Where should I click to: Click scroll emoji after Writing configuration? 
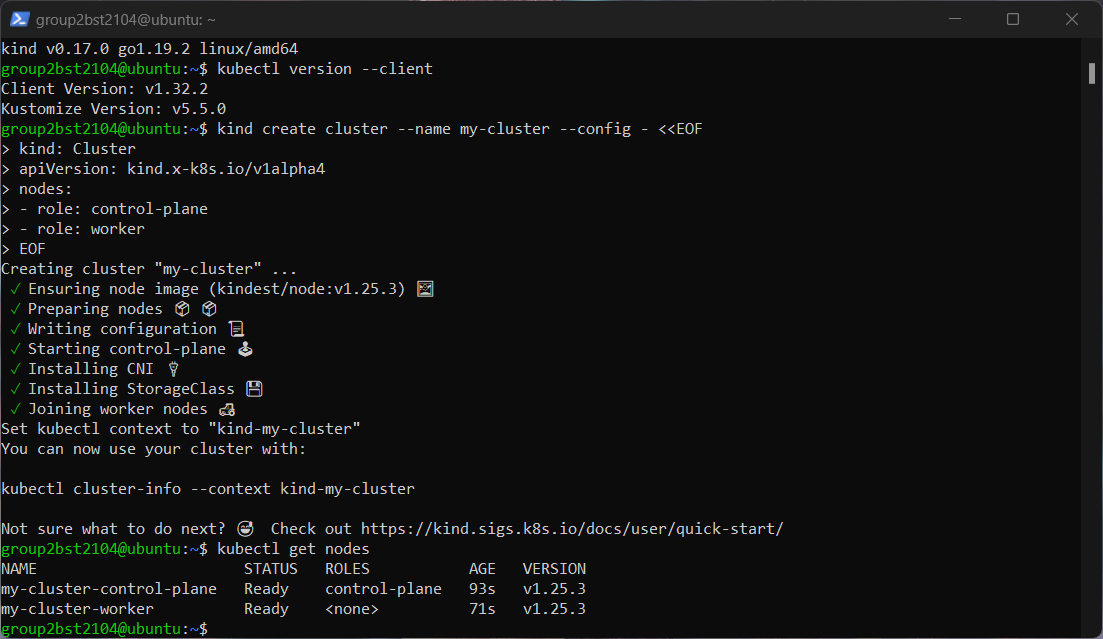click(236, 329)
